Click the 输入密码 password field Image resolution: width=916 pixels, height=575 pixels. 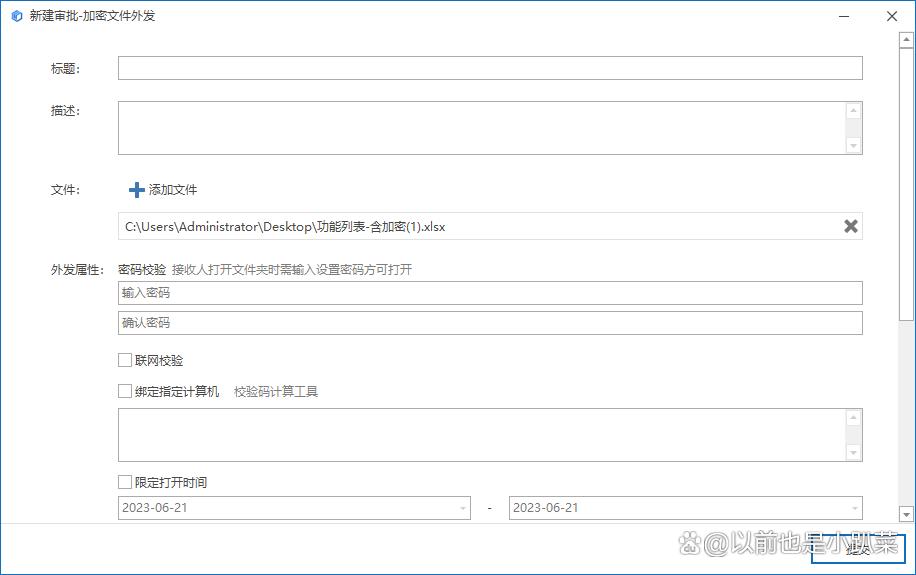click(x=490, y=293)
